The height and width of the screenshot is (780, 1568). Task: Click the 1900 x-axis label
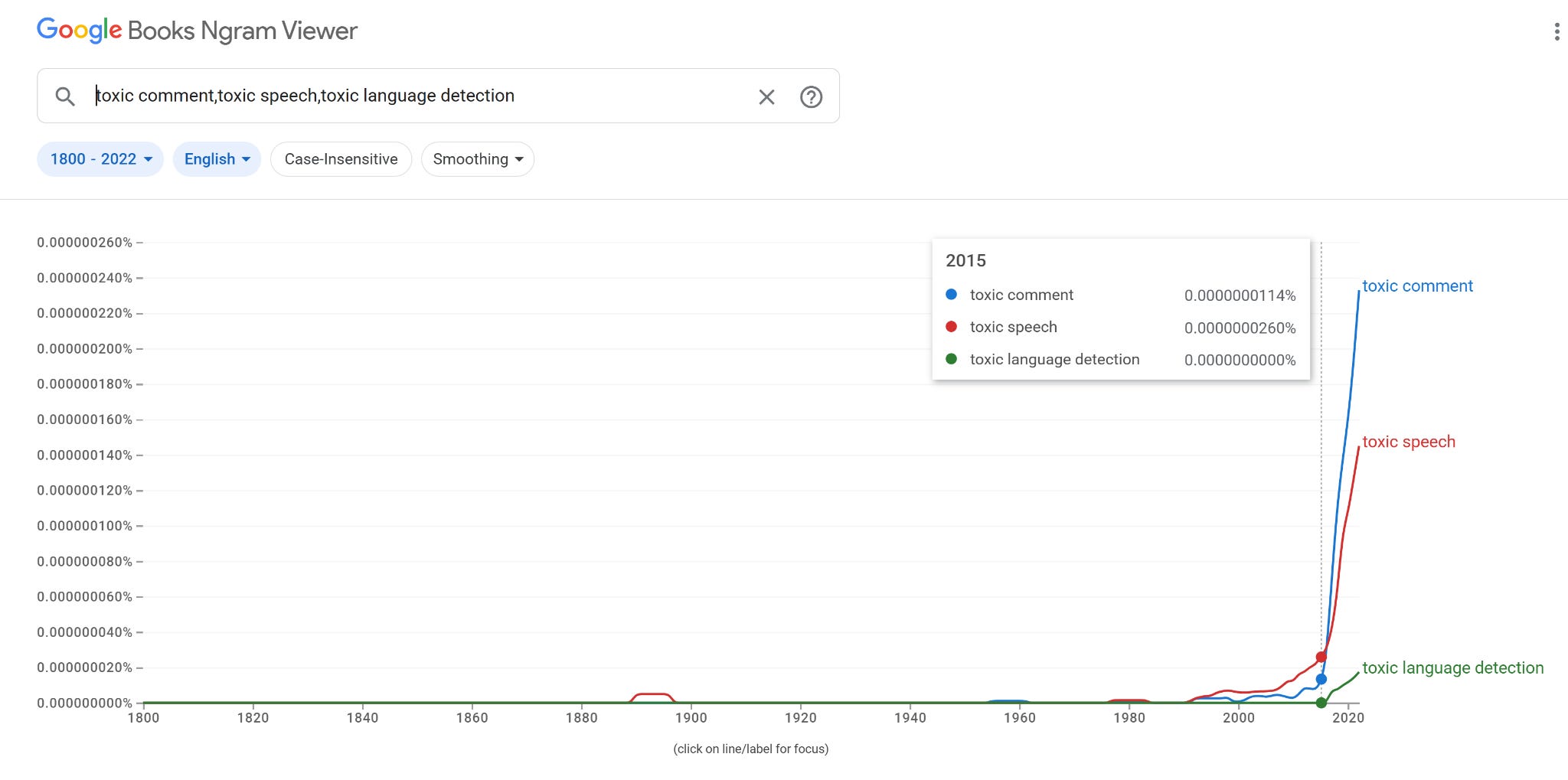click(x=691, y=718)
